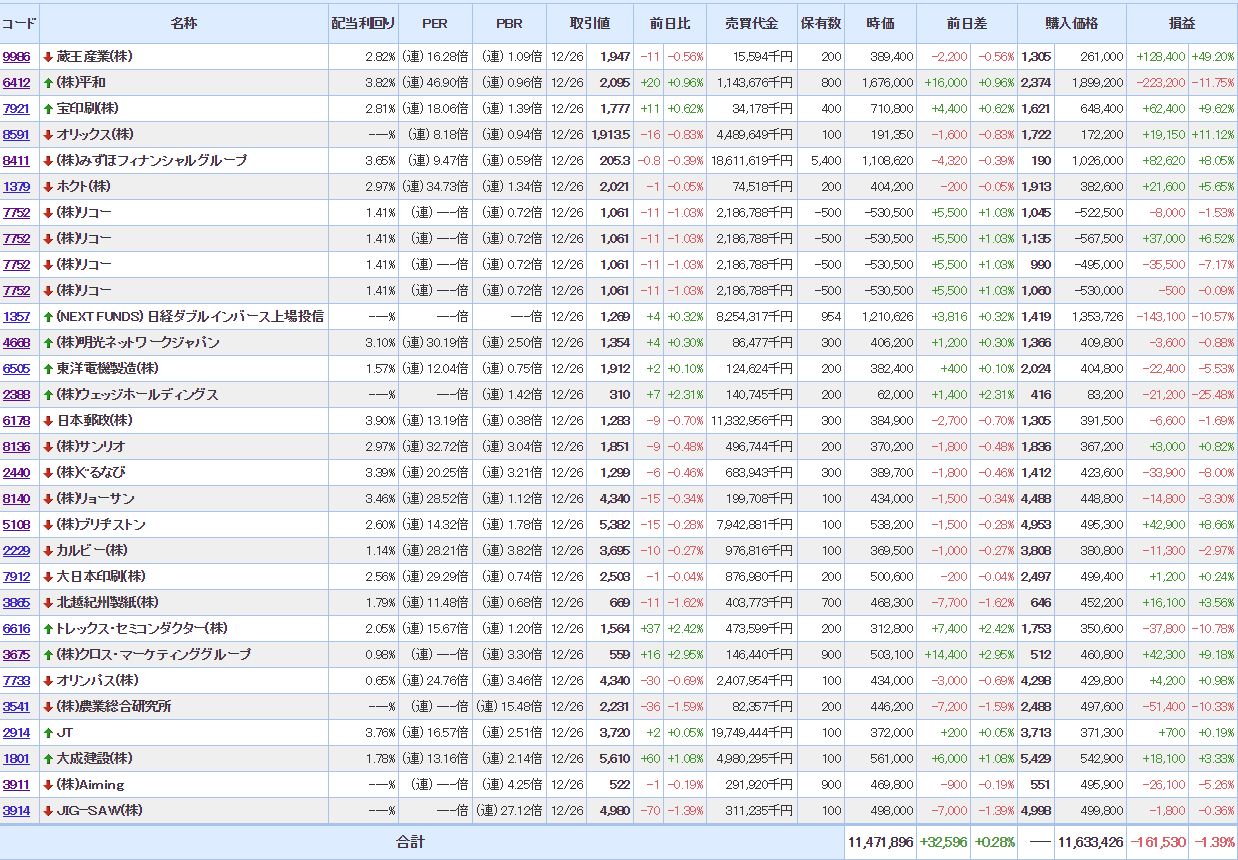Click the green up arrow beside 宝印刷(株)
1238x860 pixels.
[48, 109]
